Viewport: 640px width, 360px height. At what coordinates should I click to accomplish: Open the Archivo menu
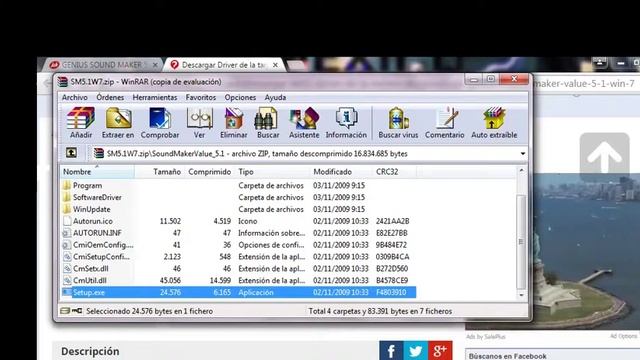pyautogui.click(x=75, y=98)
